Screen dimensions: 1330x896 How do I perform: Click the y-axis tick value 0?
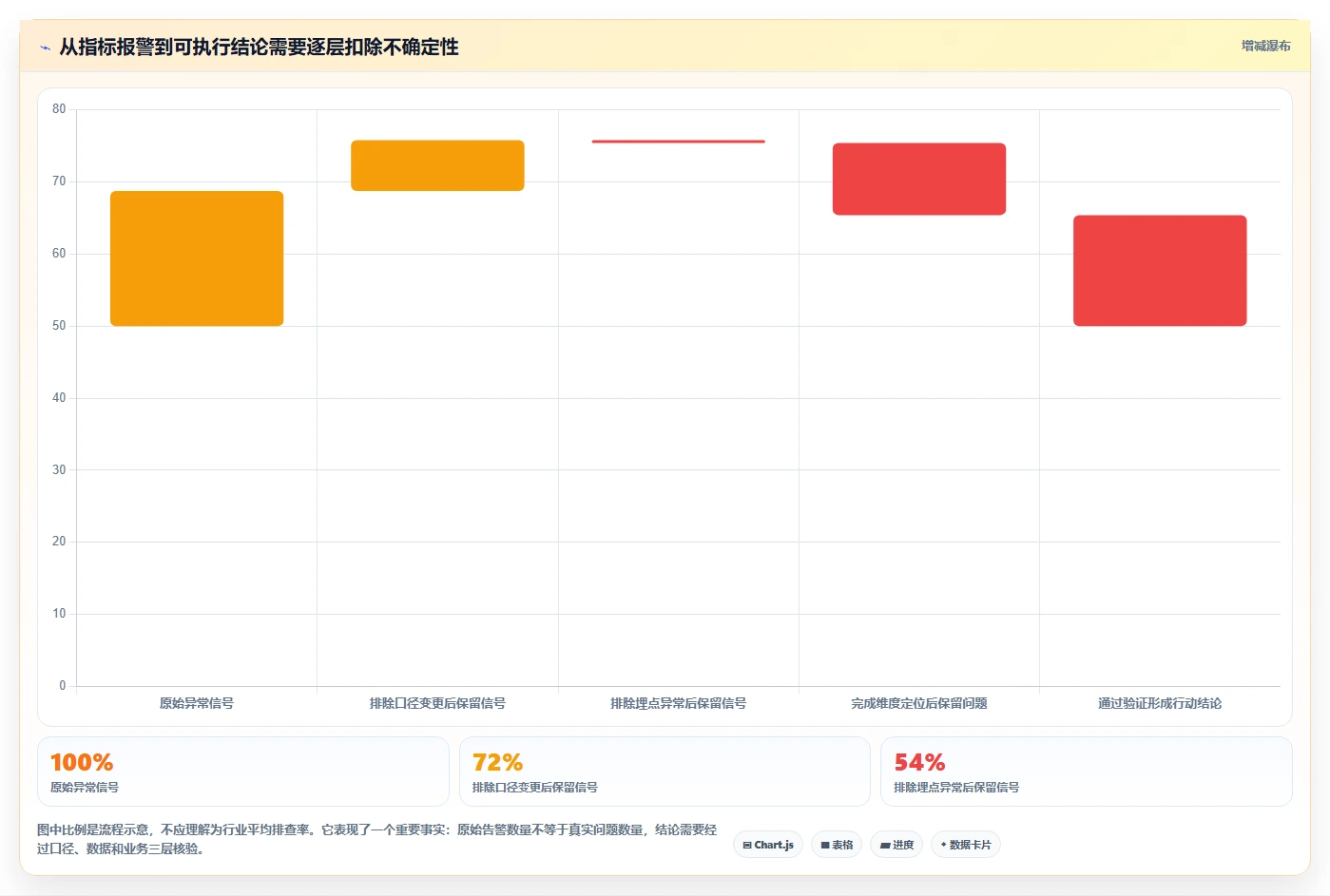point(63,686)
